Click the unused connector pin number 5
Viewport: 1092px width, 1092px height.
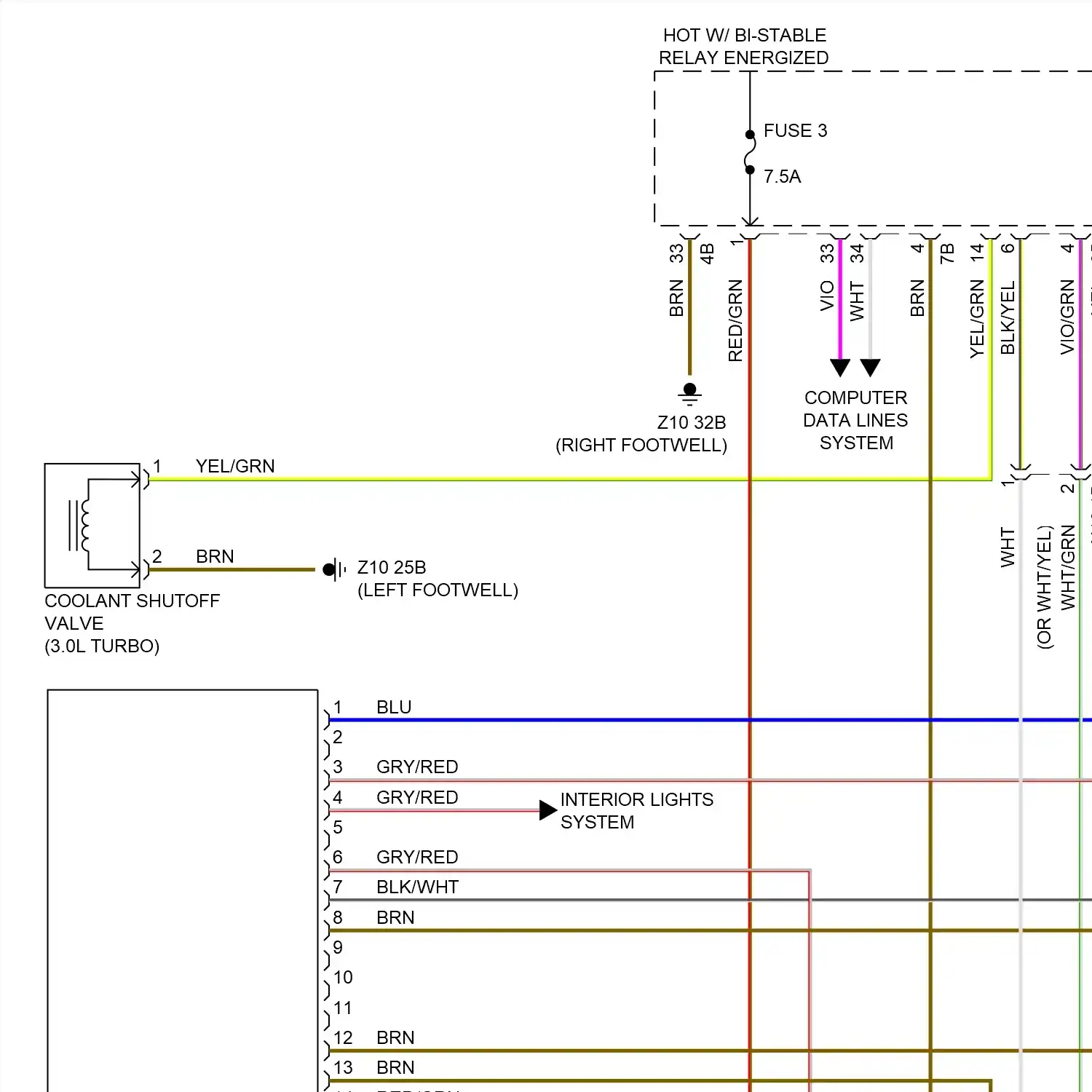point(338,828)
